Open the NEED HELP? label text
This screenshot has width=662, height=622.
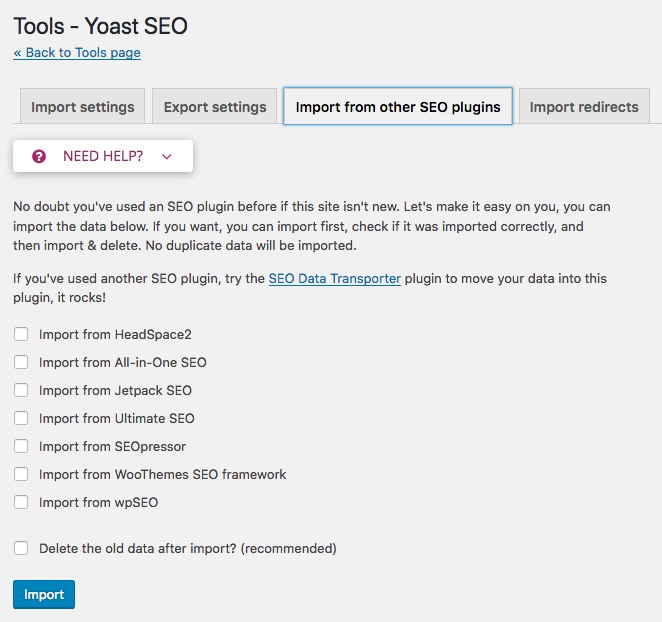103,156
